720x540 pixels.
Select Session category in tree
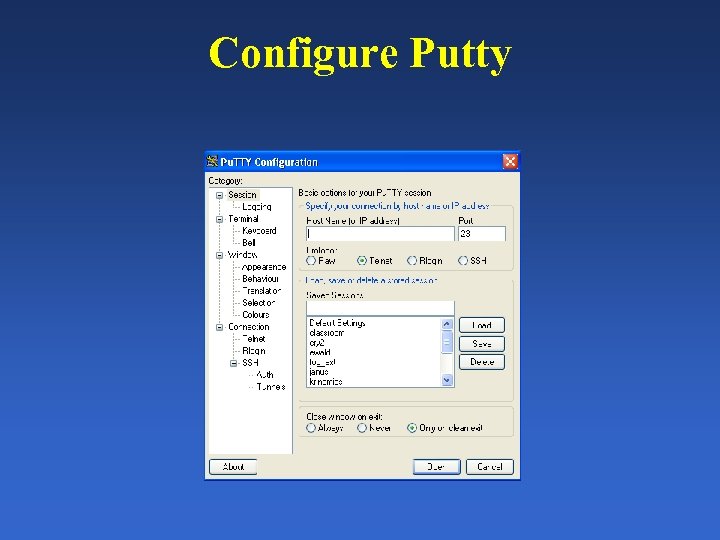click(242, 195)
